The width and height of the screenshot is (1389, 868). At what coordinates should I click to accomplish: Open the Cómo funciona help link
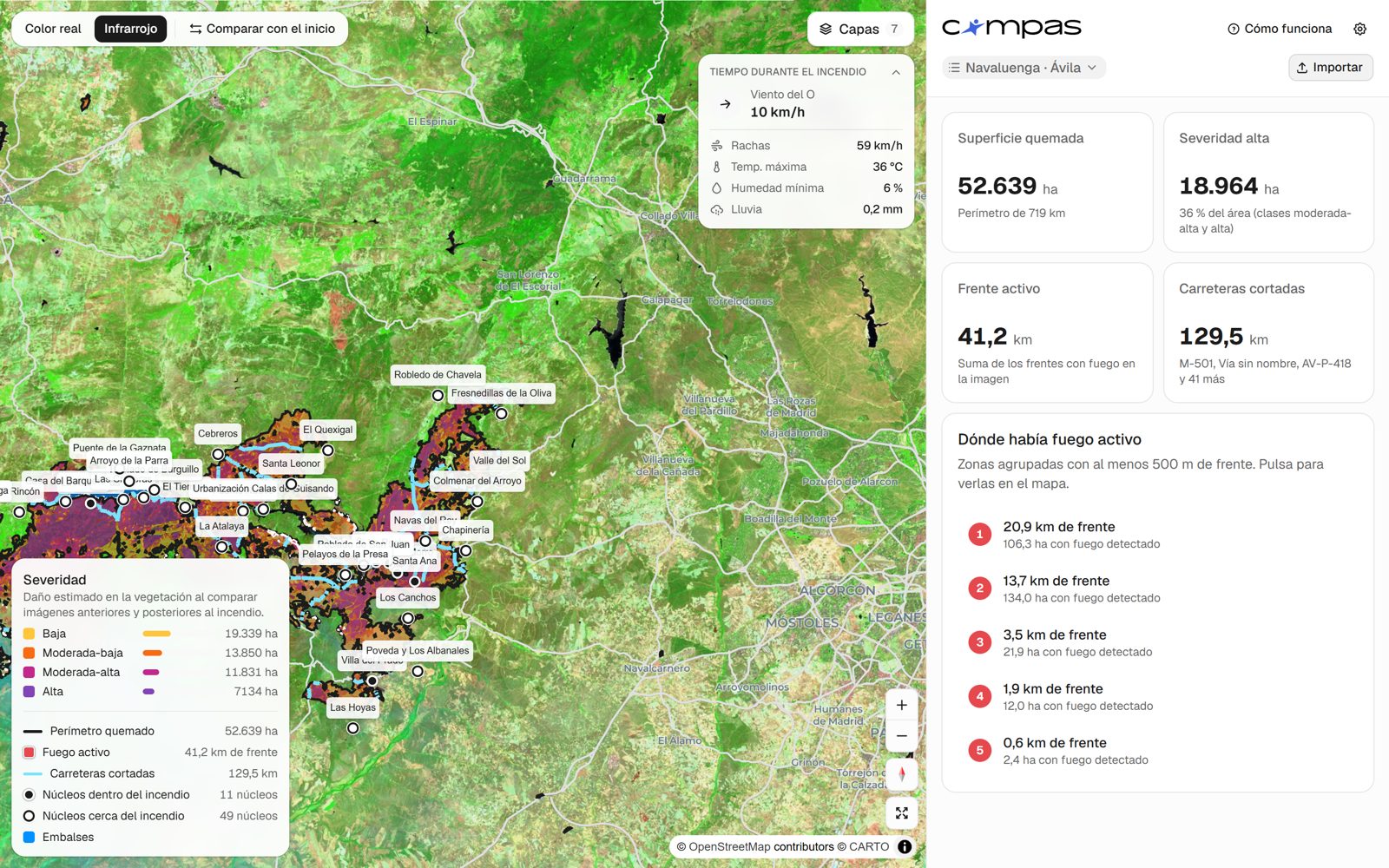pyautogui.click(x=1280, y=29)
